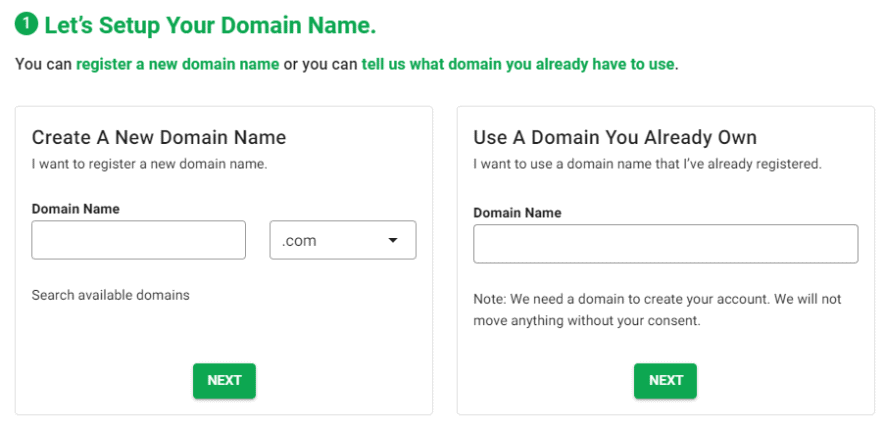Open the .com extension dropdown
The image size is (884, 428).
coord(342,240)
